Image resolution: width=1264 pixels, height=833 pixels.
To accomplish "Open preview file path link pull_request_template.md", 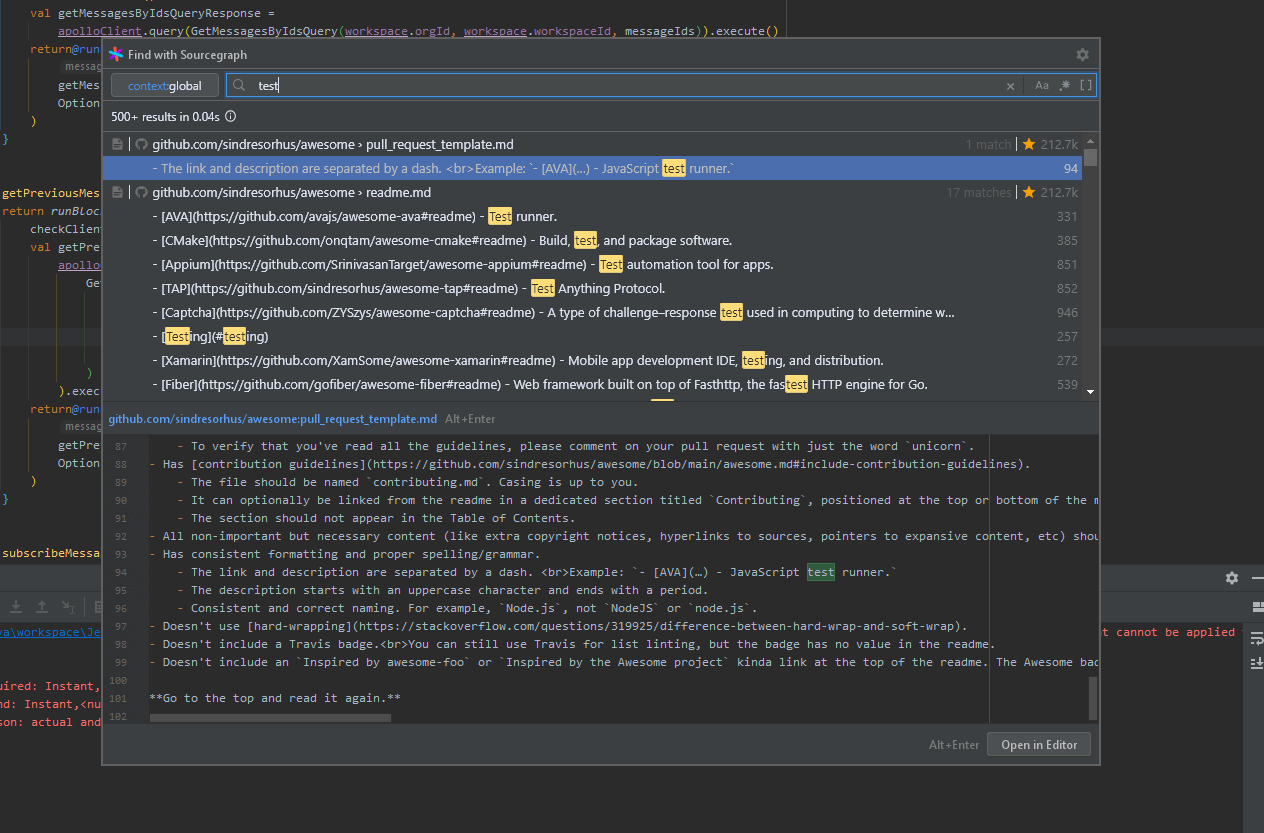I will [x=273, y=419].
